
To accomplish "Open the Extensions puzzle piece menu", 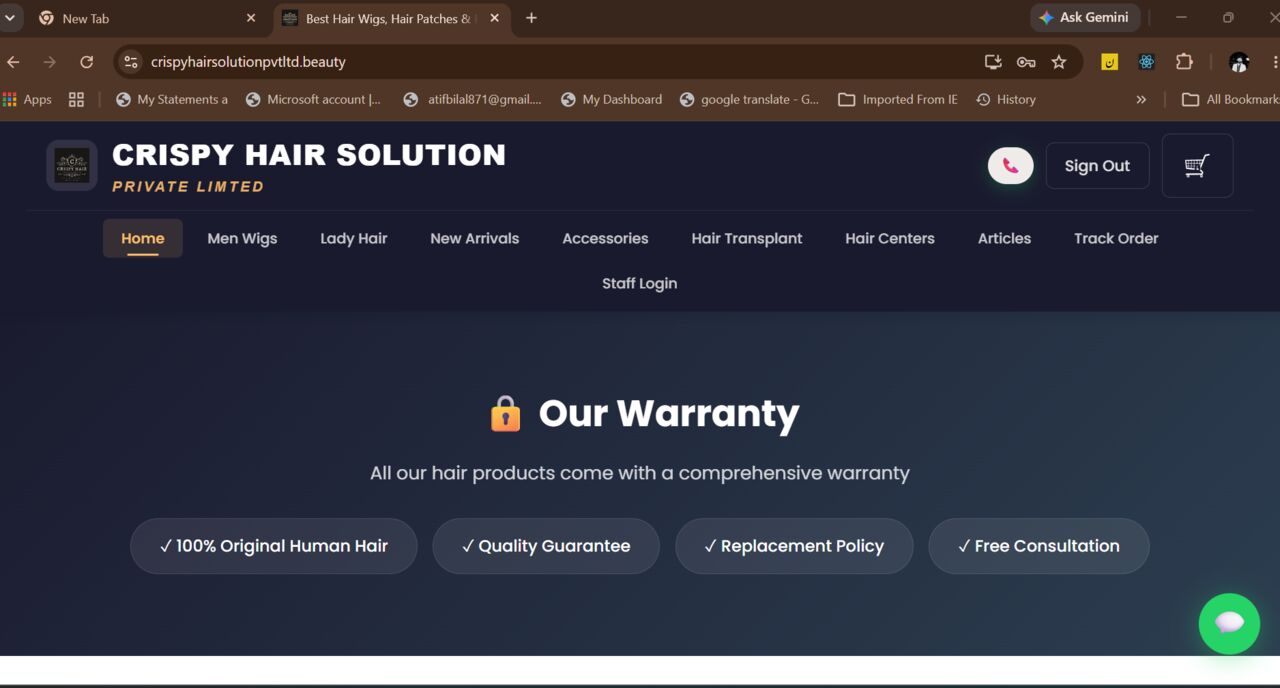I will [1184, 62].
